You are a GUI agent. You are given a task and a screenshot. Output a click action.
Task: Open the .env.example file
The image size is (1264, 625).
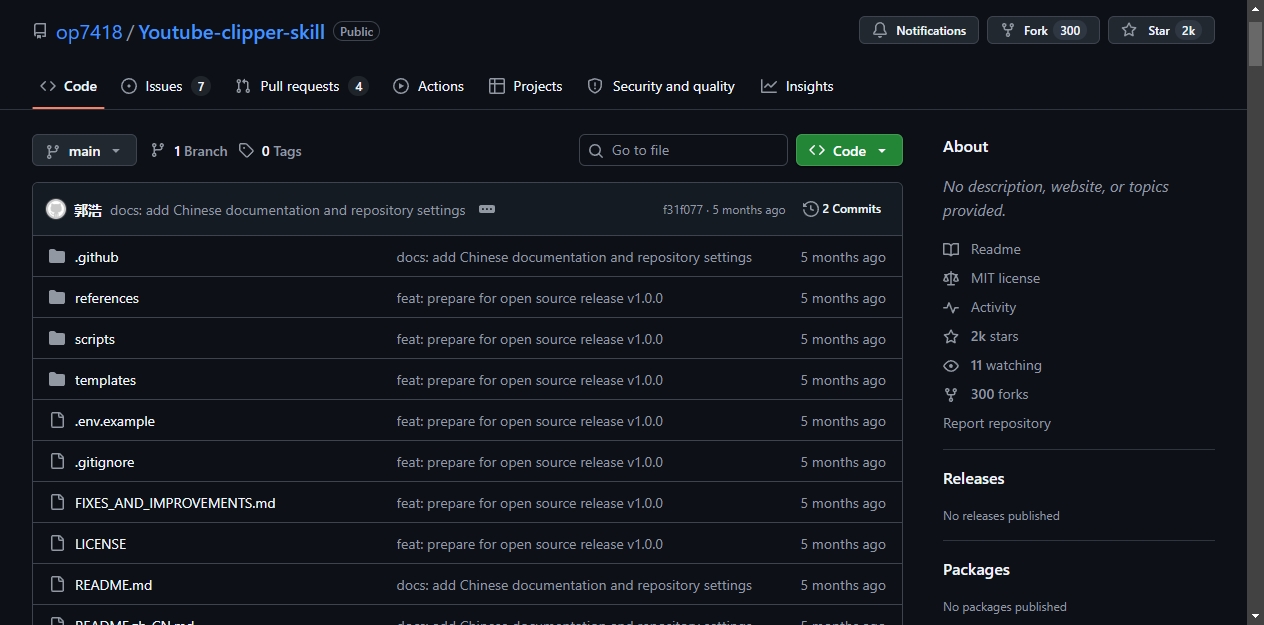[x=115, y=421]
